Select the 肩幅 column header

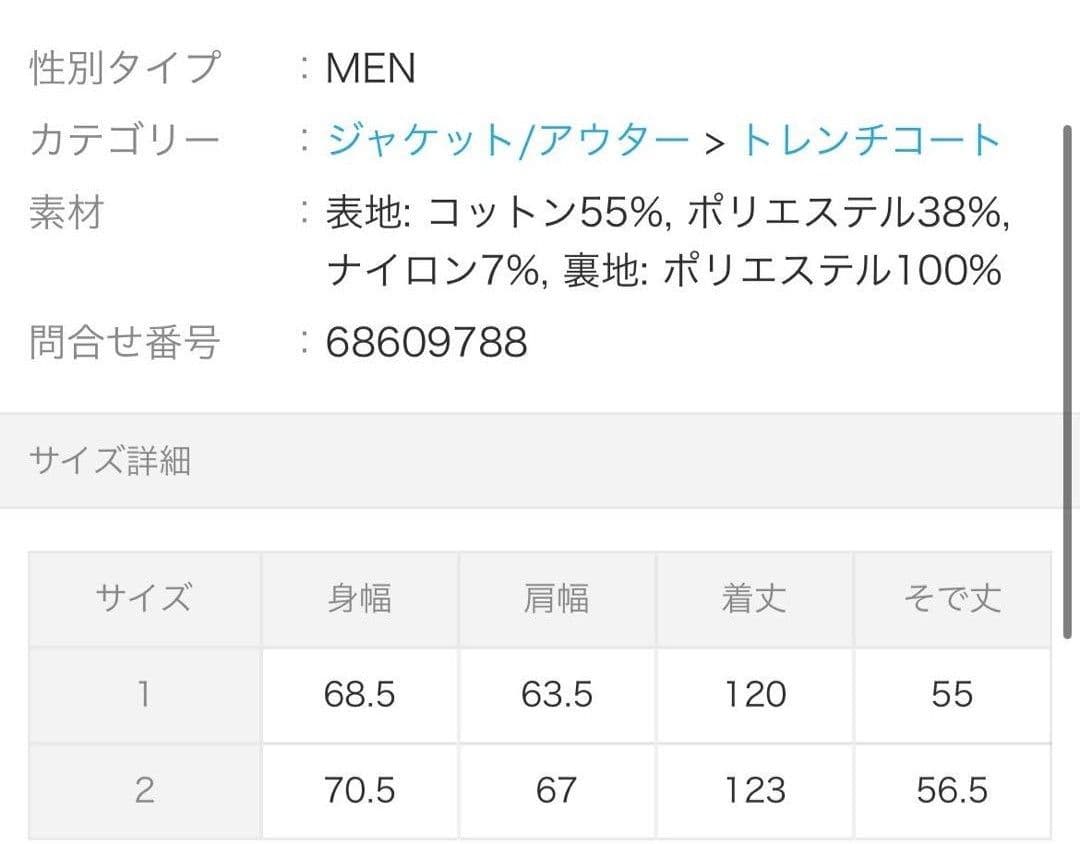pyautogui.click(x=556, y=599)
